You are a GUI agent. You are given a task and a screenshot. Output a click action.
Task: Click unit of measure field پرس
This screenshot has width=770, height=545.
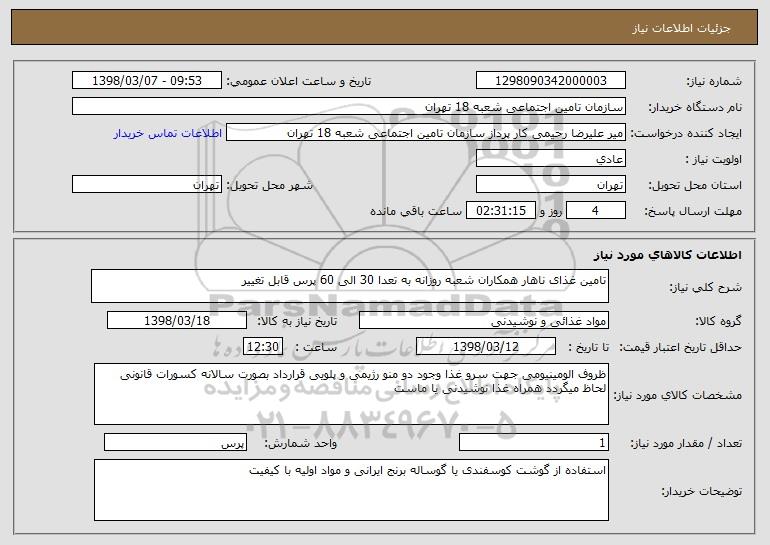pos(175,442)
